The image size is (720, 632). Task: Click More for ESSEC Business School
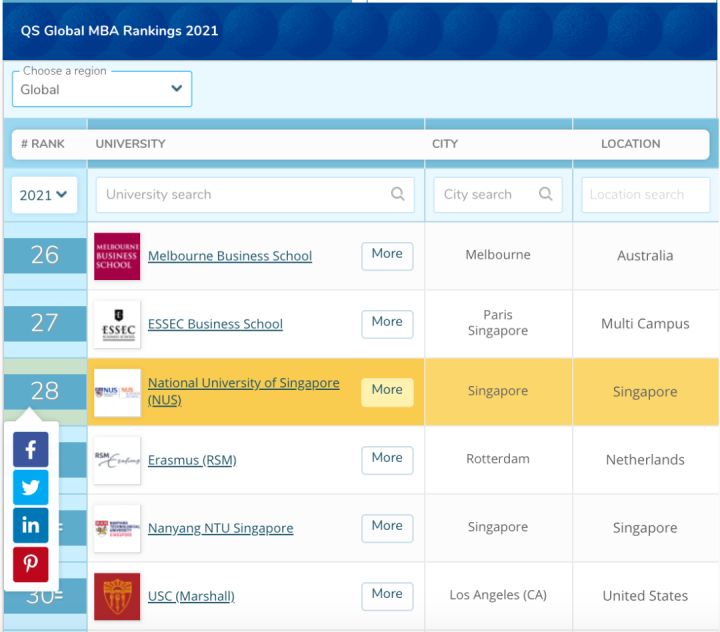387,324
